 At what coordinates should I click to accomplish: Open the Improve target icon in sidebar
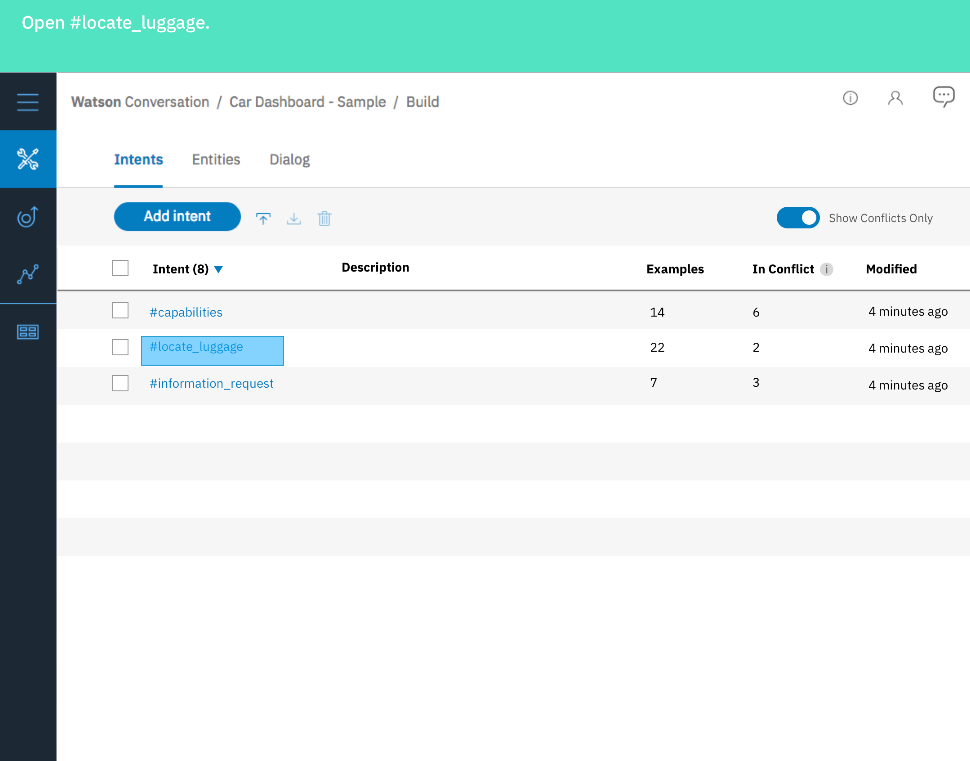tap(28, 217)
